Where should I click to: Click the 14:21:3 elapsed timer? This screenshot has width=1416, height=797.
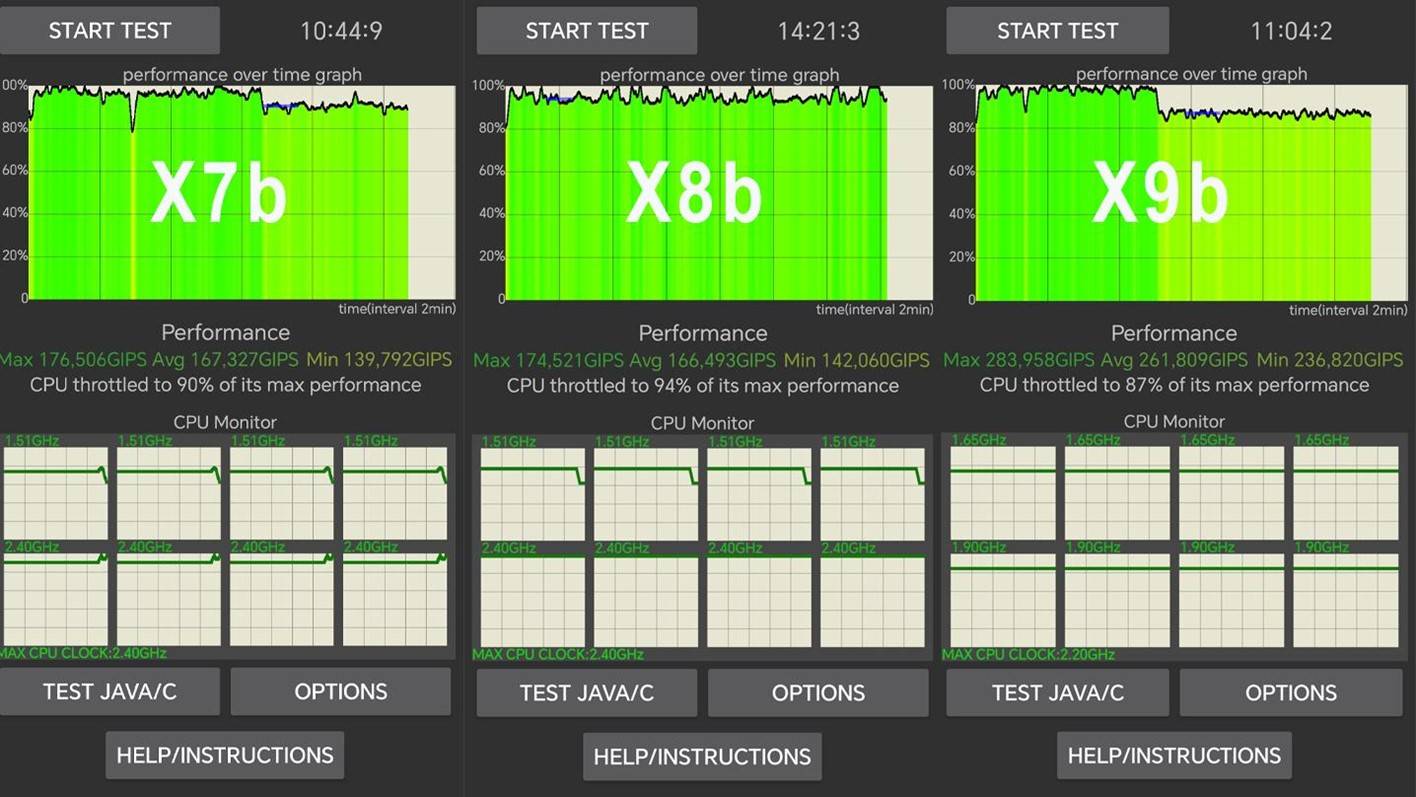[x=818, y=31]
